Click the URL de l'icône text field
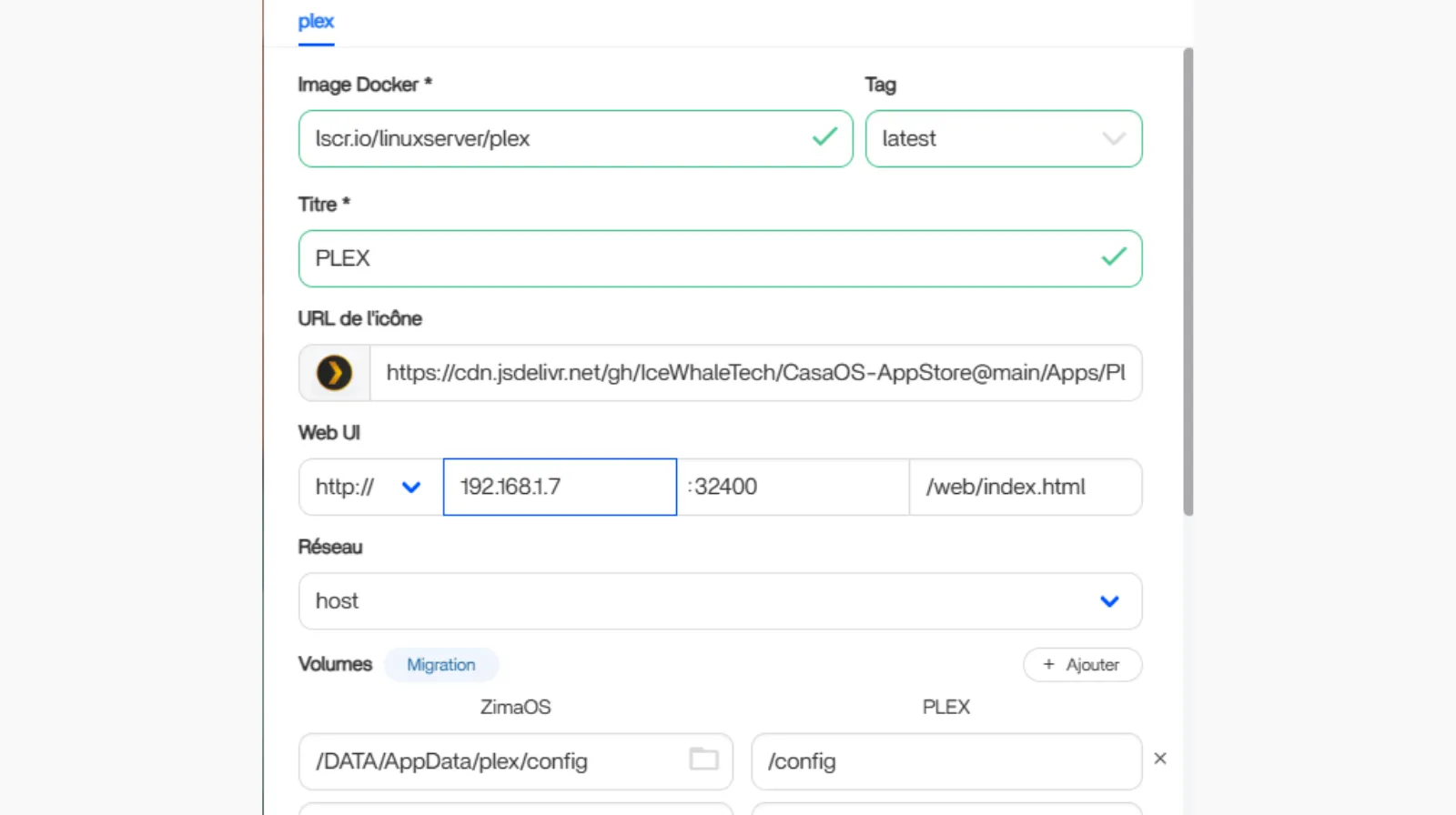 pyautogui.click(x=755, y=373)
